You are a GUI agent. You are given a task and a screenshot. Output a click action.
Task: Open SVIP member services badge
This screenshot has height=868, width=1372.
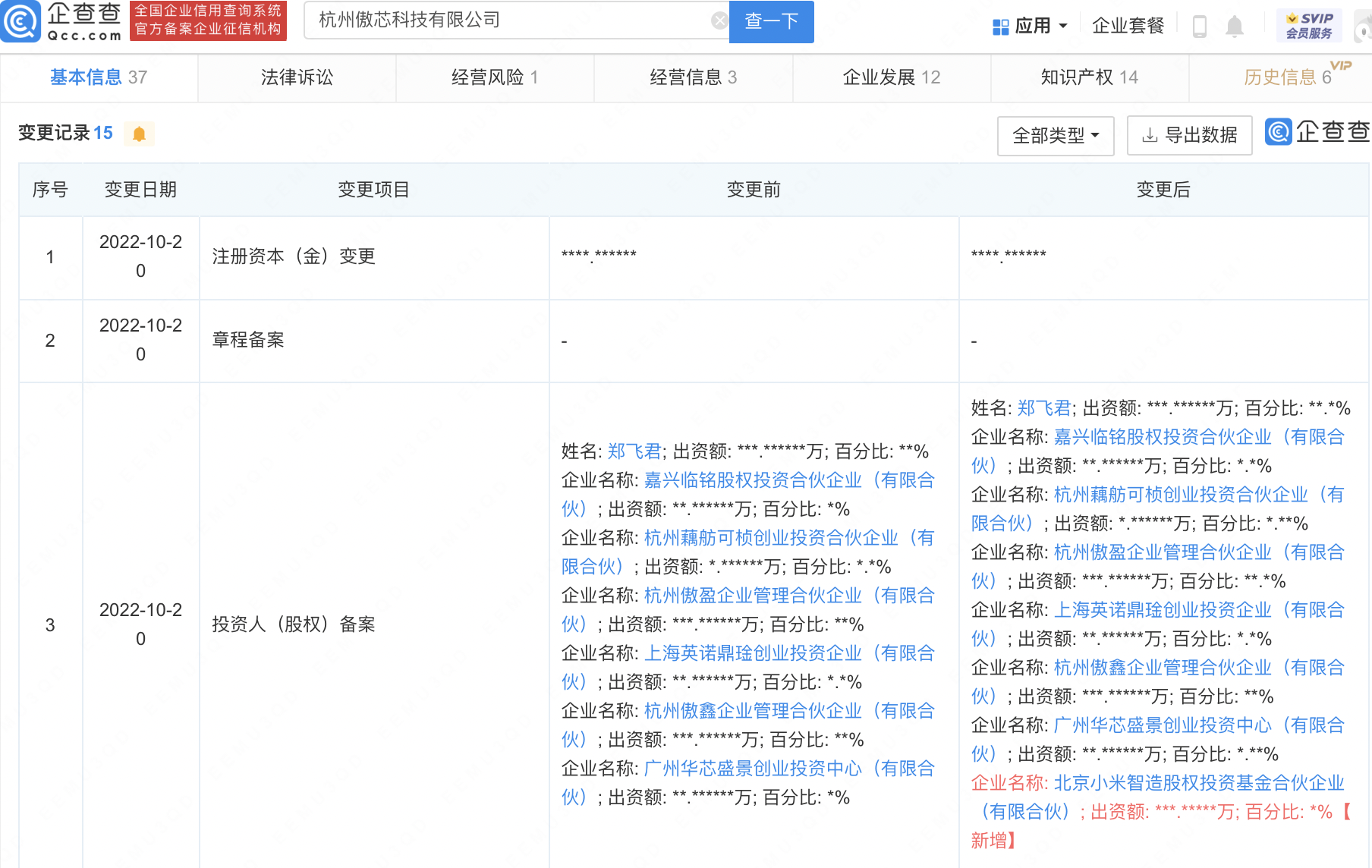(1309, 26)
